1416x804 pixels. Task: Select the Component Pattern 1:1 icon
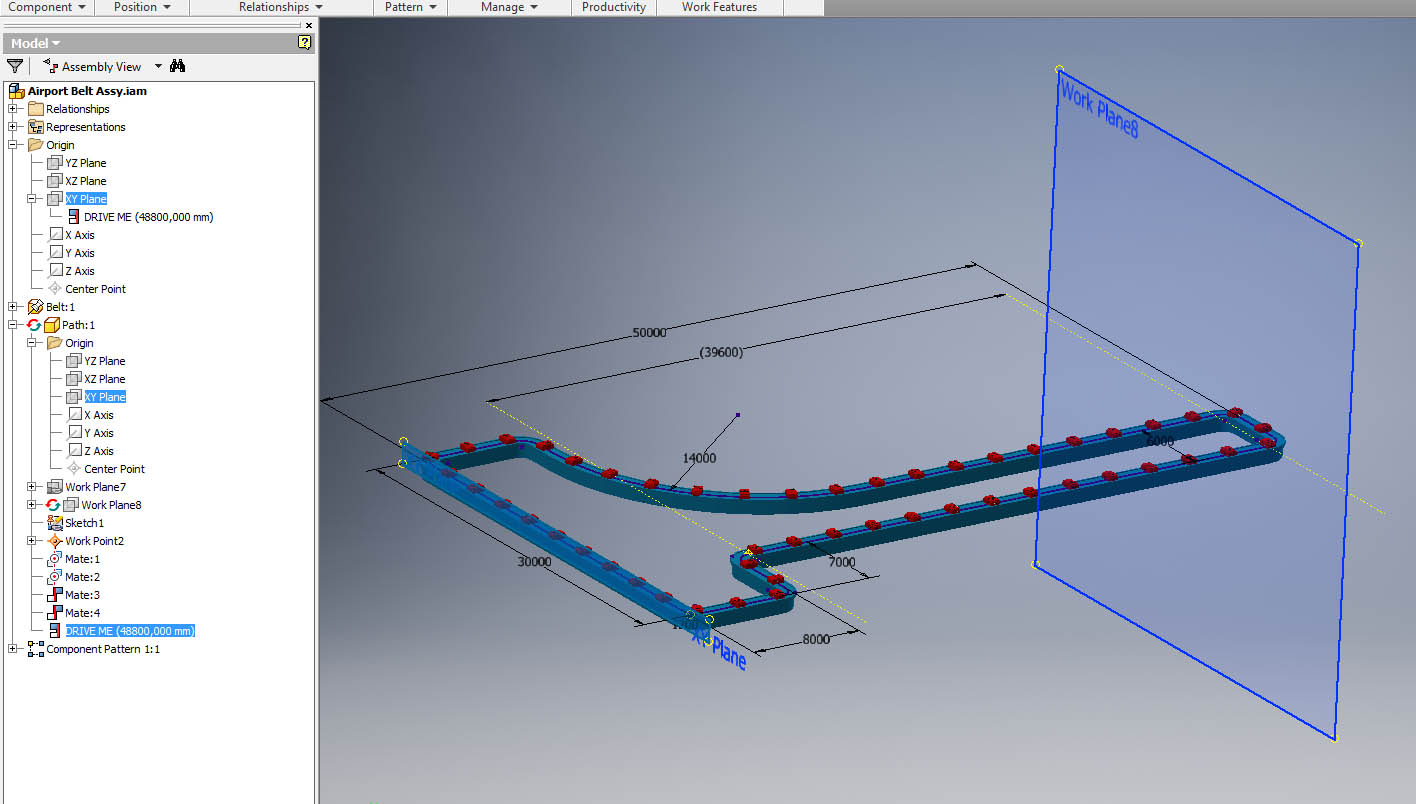click(x=36, y=649)
